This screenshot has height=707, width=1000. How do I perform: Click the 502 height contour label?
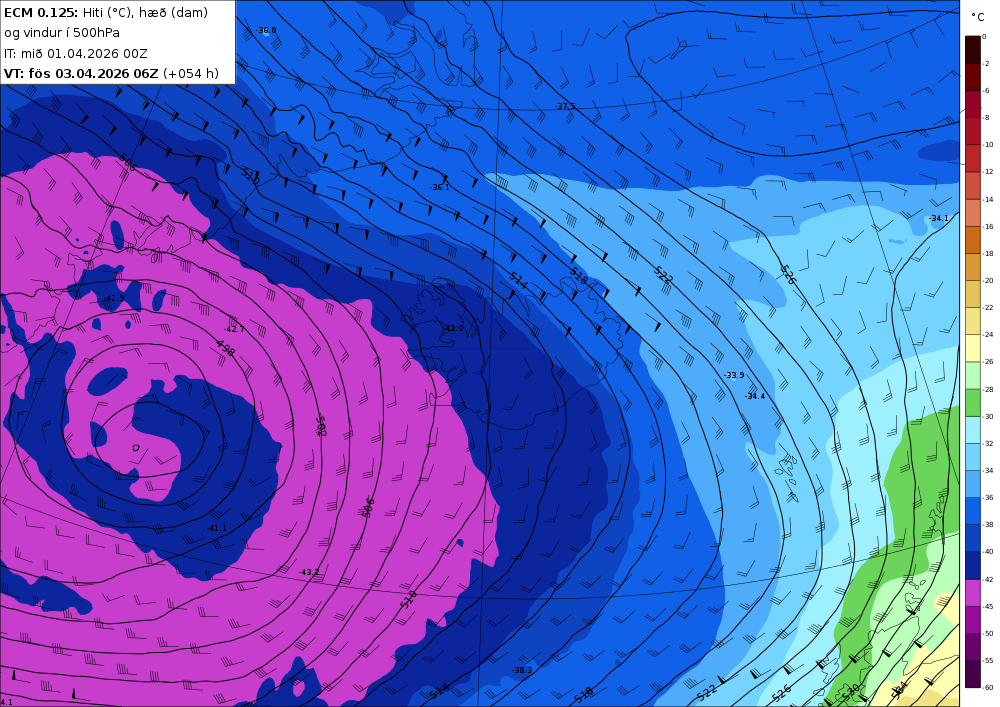(x=321, y=426)
